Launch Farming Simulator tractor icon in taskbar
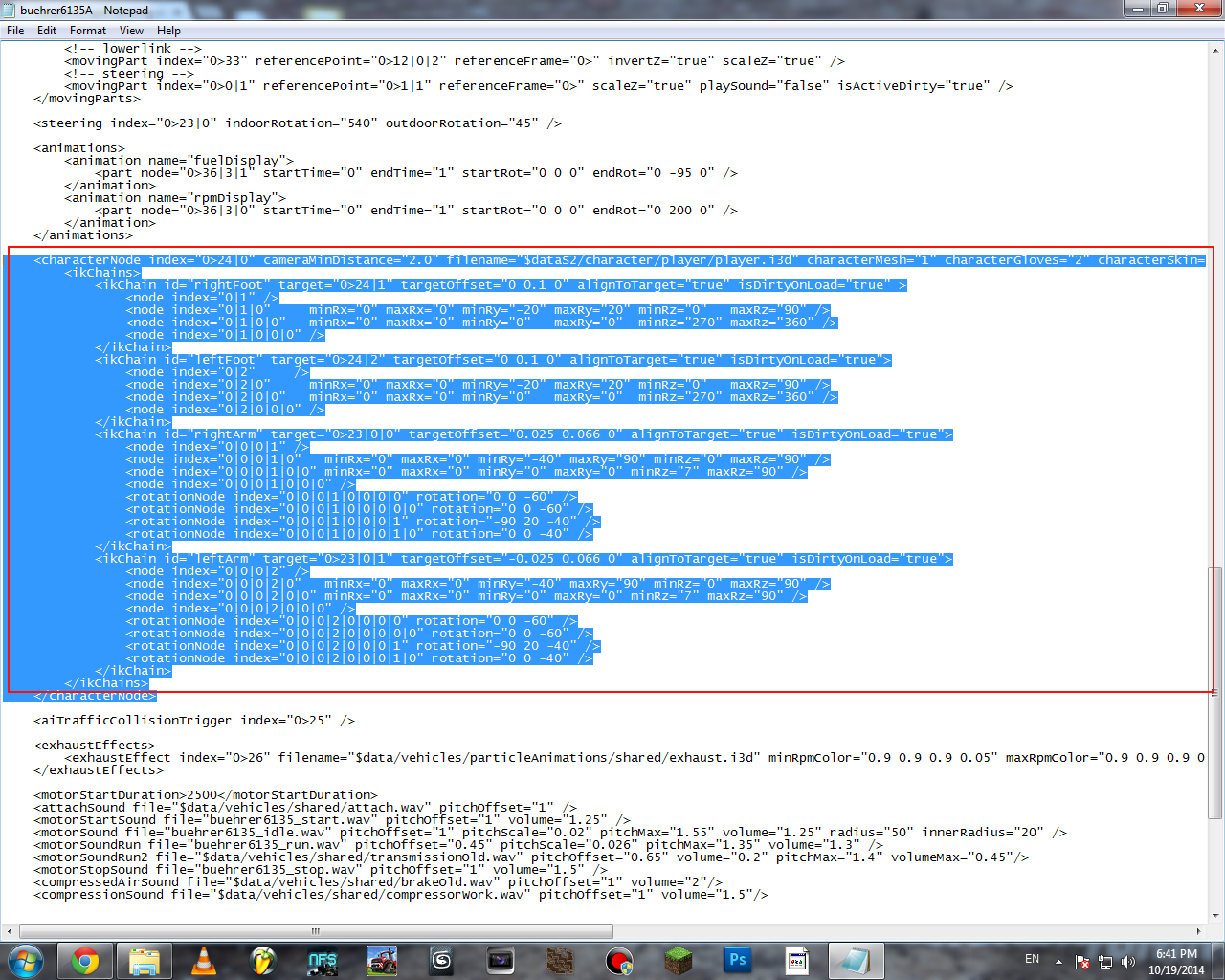Screen dimensions: 1225x980 [382, 961]
